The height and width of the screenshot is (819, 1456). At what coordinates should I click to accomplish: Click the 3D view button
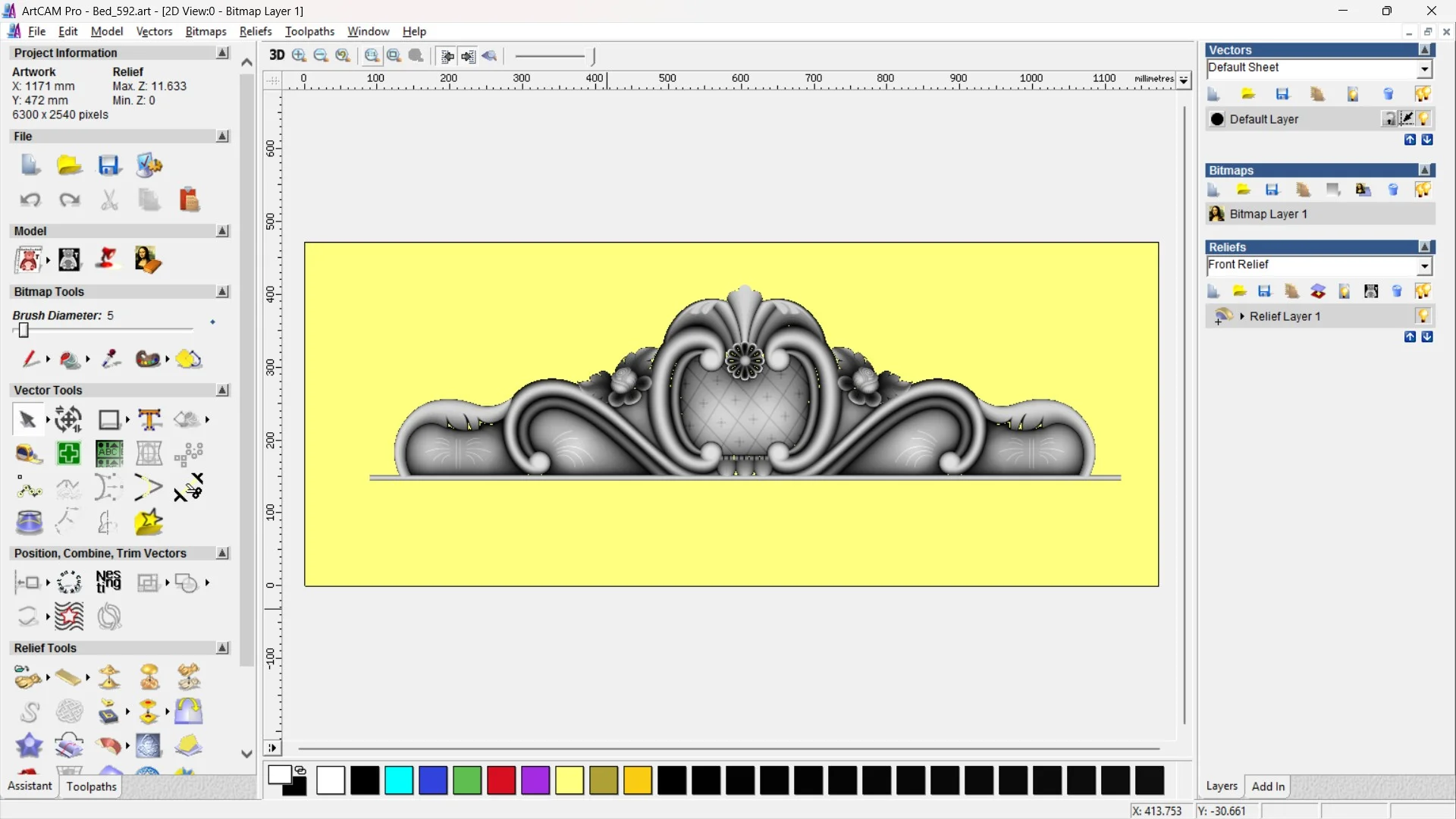point(277,55)
